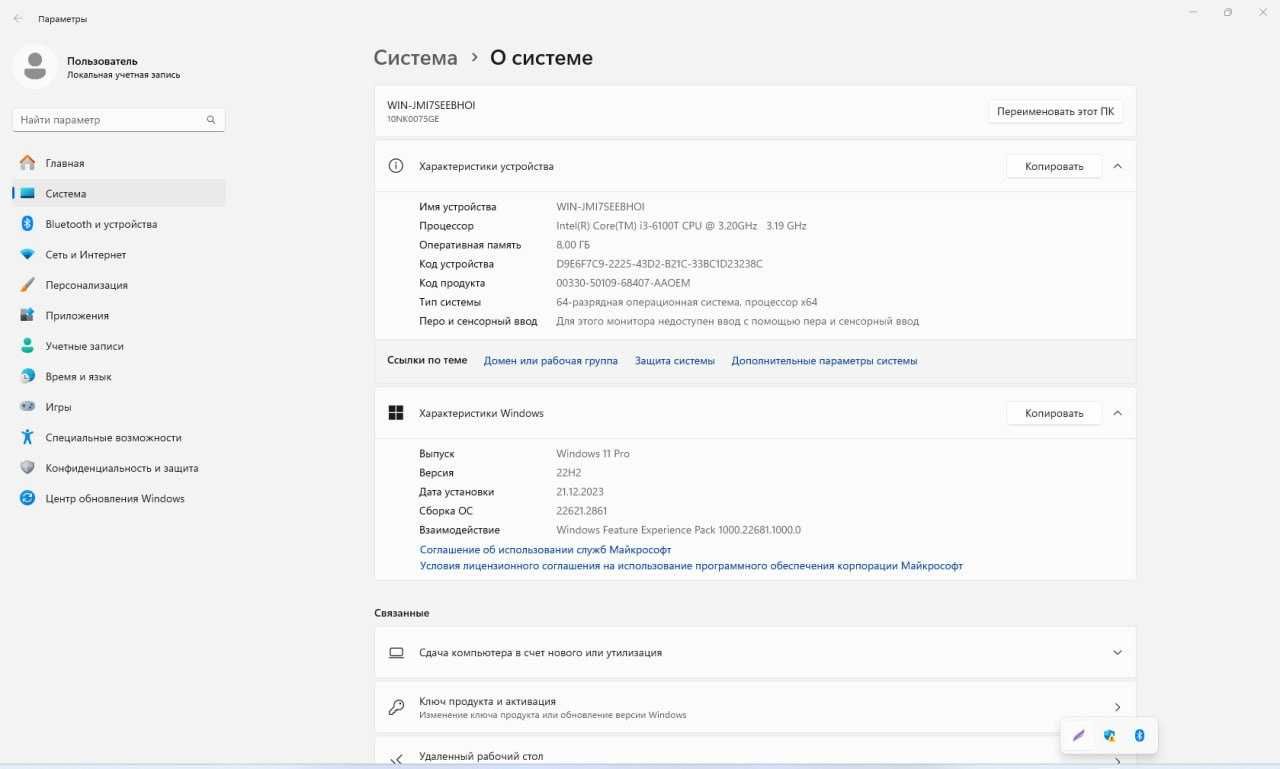Click the Windows logo beside Характеристики Windows

(x=396, y=413)
